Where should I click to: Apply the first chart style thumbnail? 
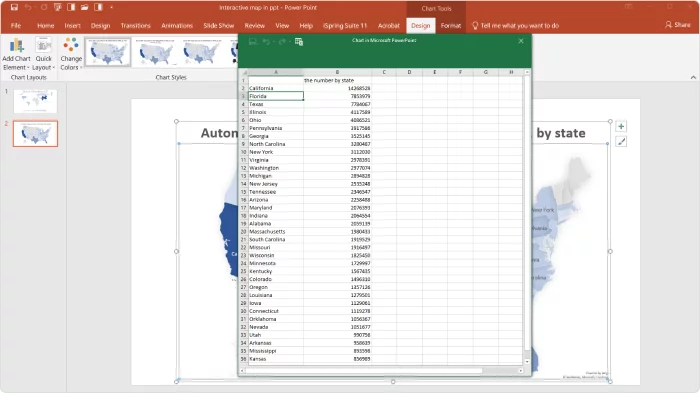[108, 52]
